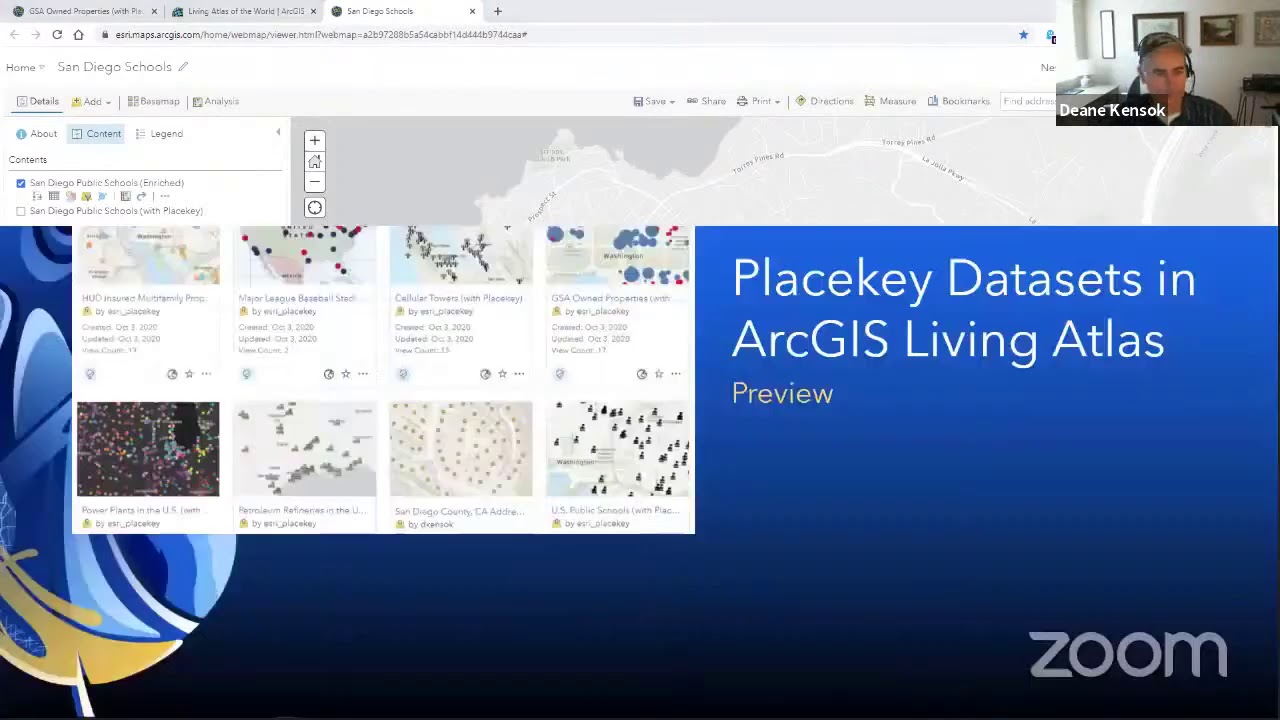1280x720 pixels.
Task: Click sharing icon on Cellular Towers card
Action: pos(485,374)
